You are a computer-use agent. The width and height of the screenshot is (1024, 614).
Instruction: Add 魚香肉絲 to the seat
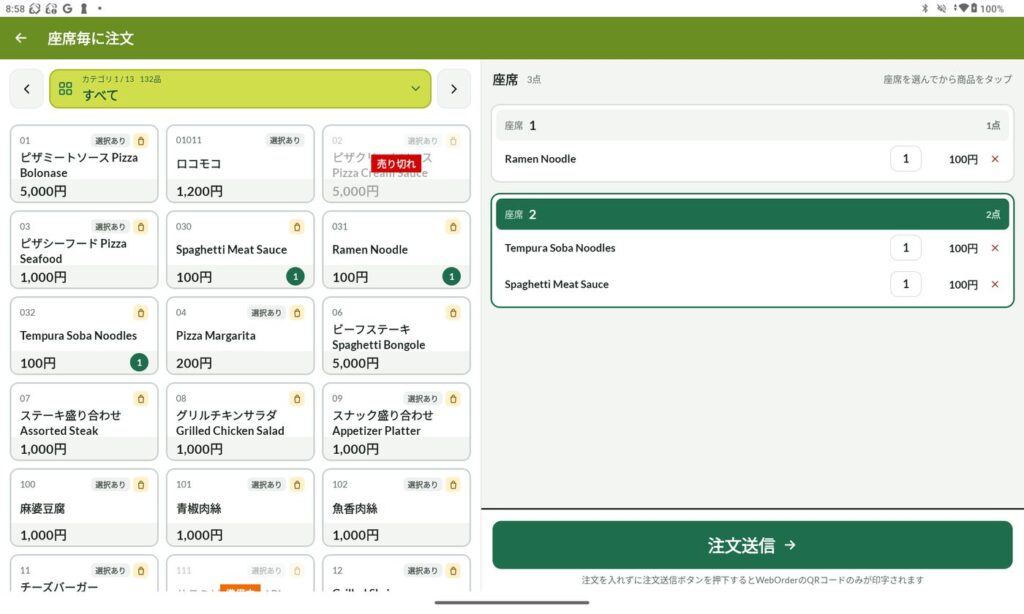[396, 508]
